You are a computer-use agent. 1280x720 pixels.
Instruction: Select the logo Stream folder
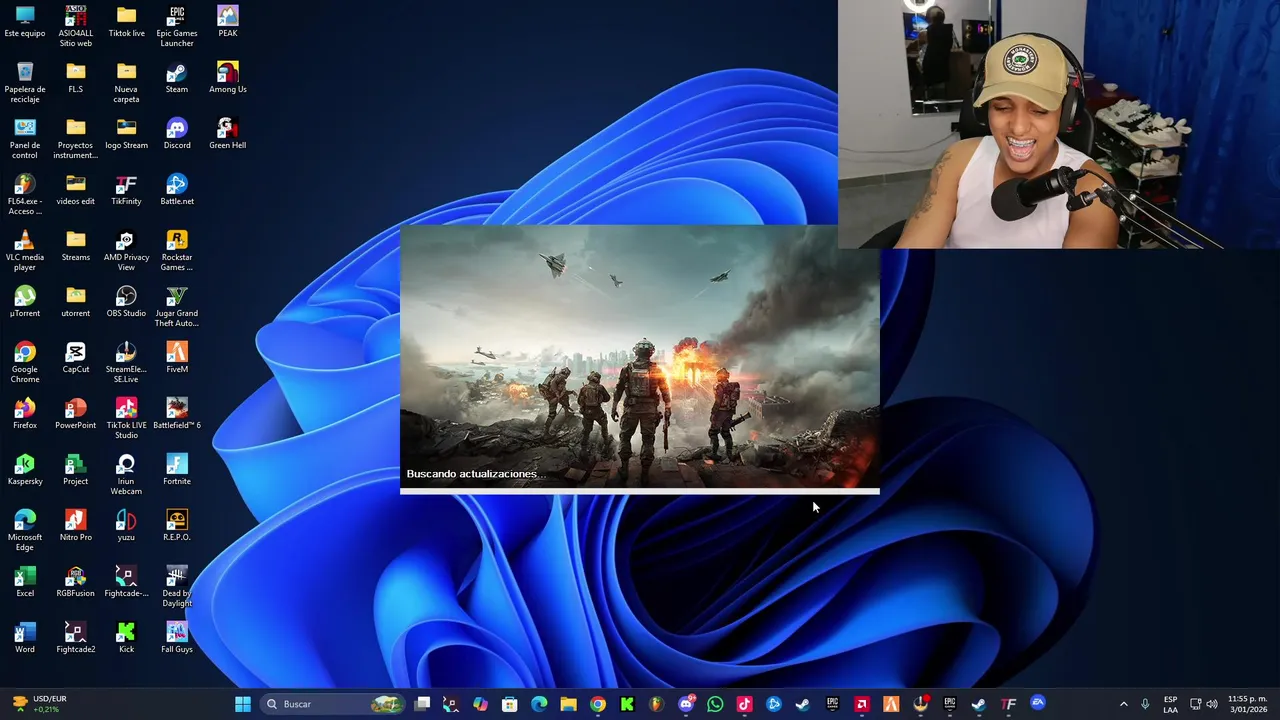pos(126,134)
